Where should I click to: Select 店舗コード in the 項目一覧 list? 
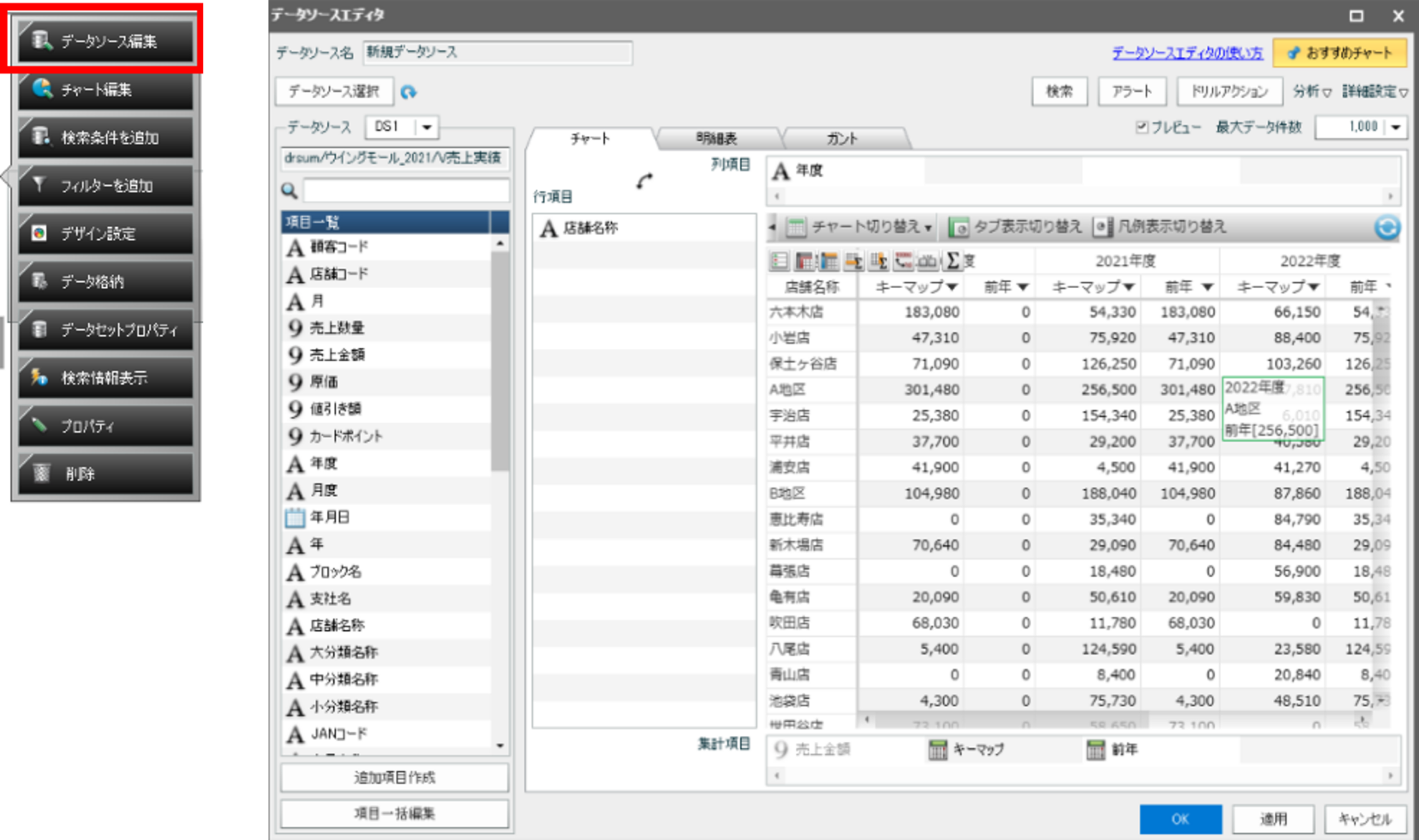387,274
